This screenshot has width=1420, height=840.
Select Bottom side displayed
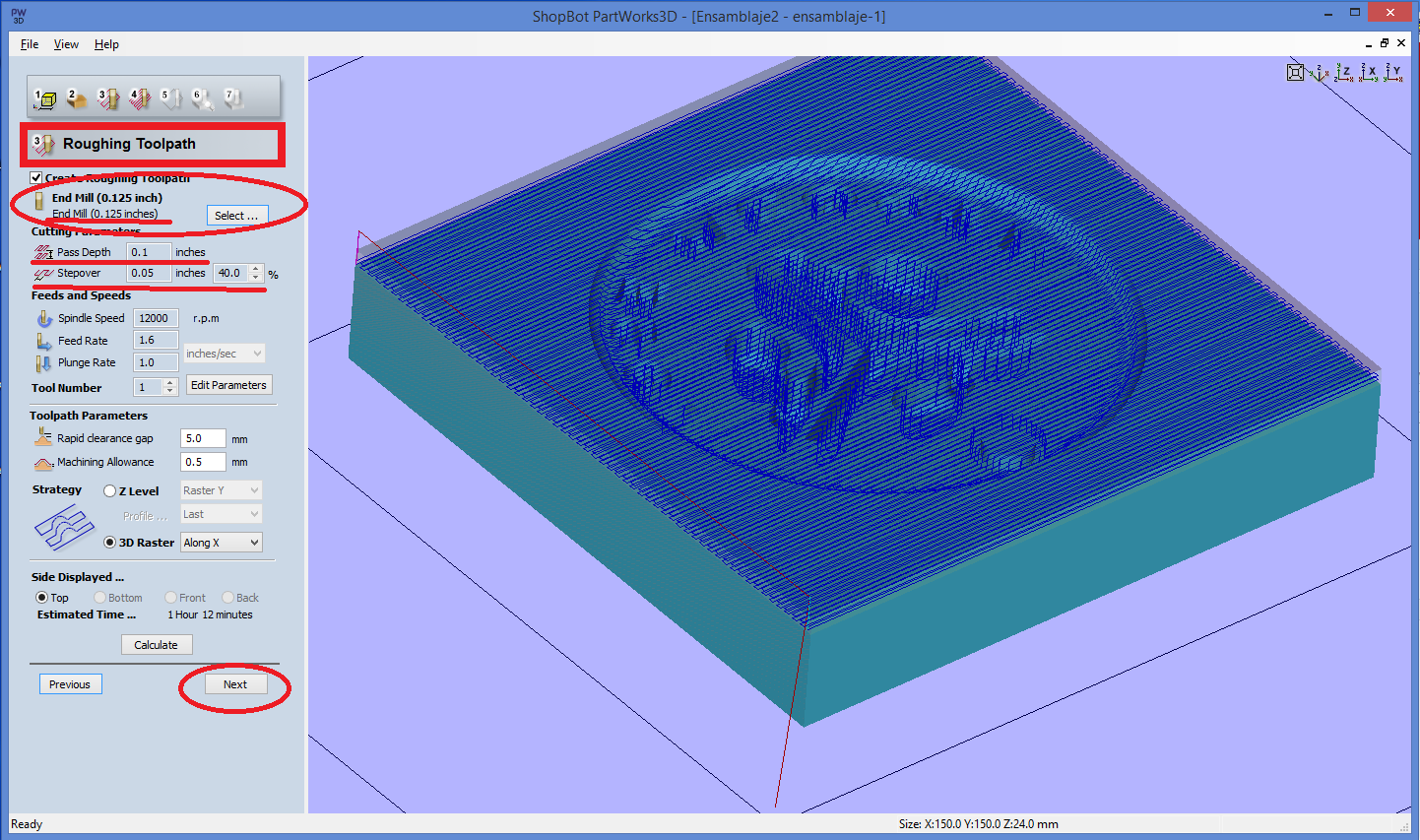(x=100, y=598)
